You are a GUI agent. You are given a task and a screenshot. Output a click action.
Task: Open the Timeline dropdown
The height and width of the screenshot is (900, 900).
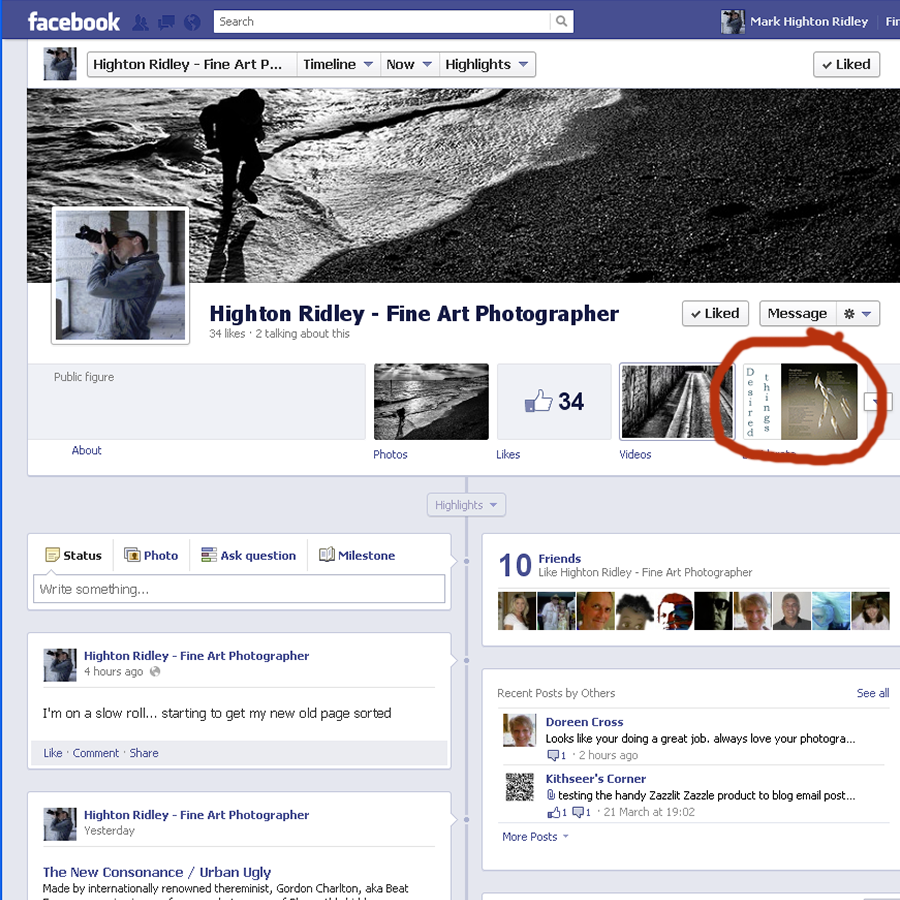click(x=338, y=64)
